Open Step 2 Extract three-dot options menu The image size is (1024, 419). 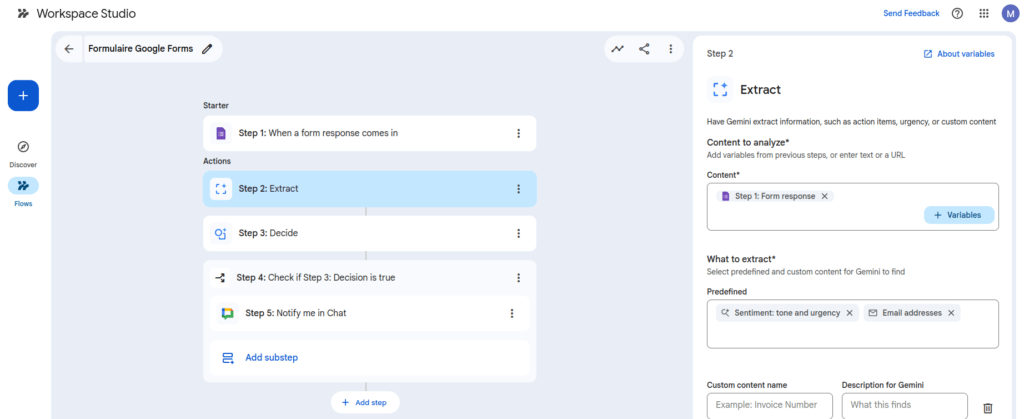[x=519, y=189]
